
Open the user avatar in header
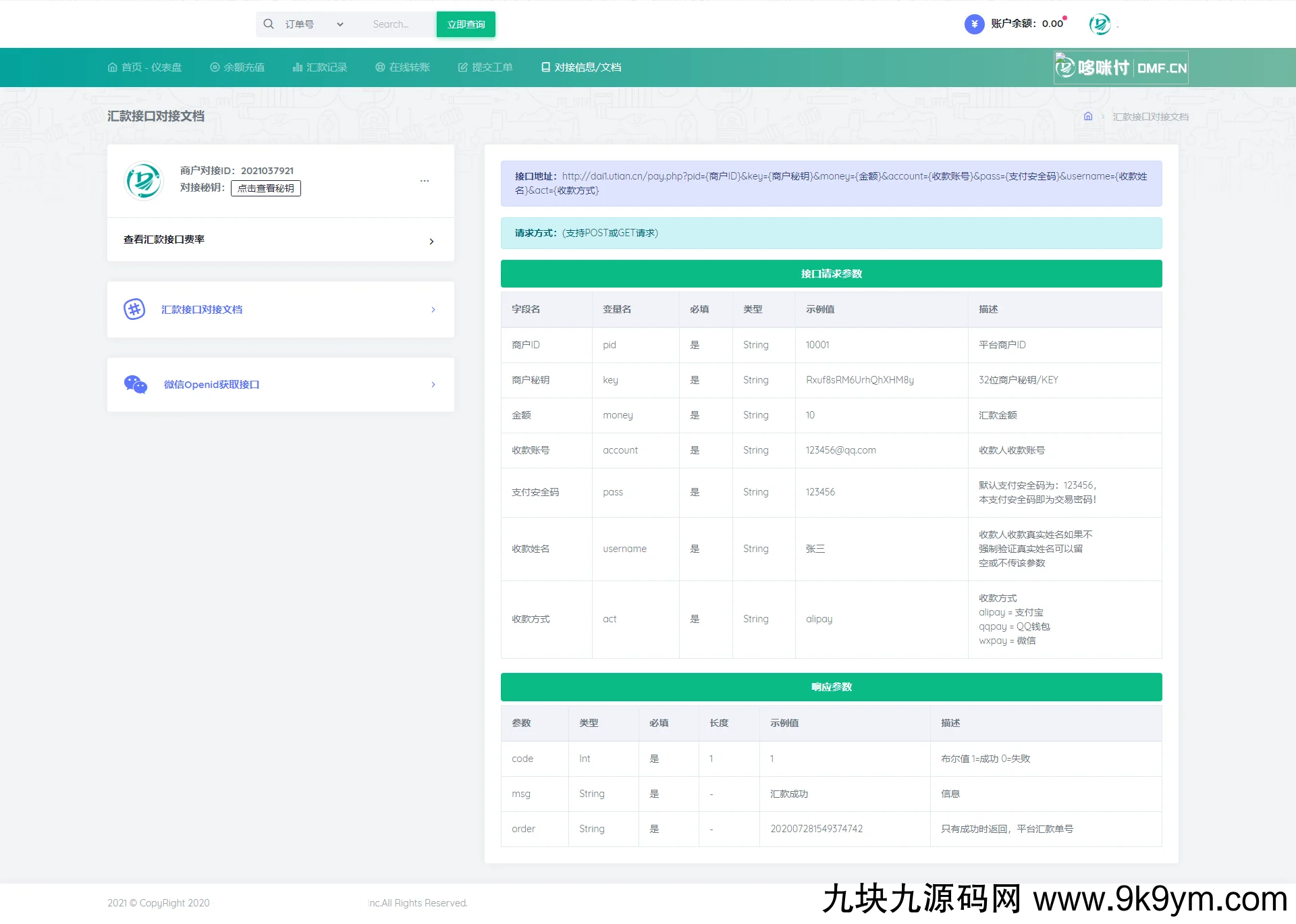coord(1100,24)
